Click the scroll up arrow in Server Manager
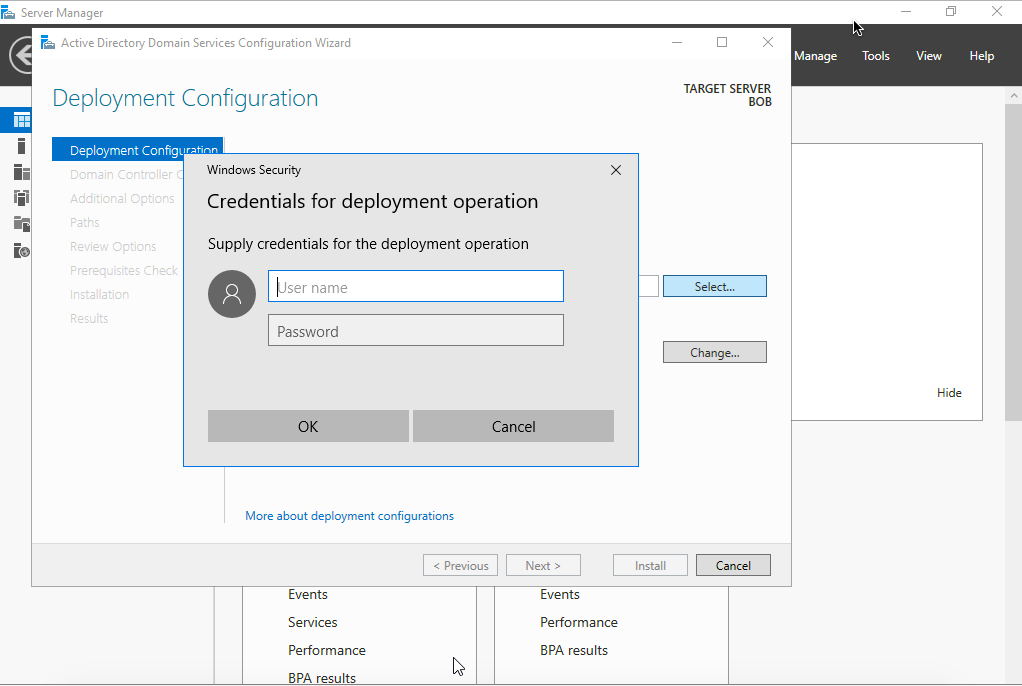The height and width of the screenshot is (686, 1022). point(1014,95)
